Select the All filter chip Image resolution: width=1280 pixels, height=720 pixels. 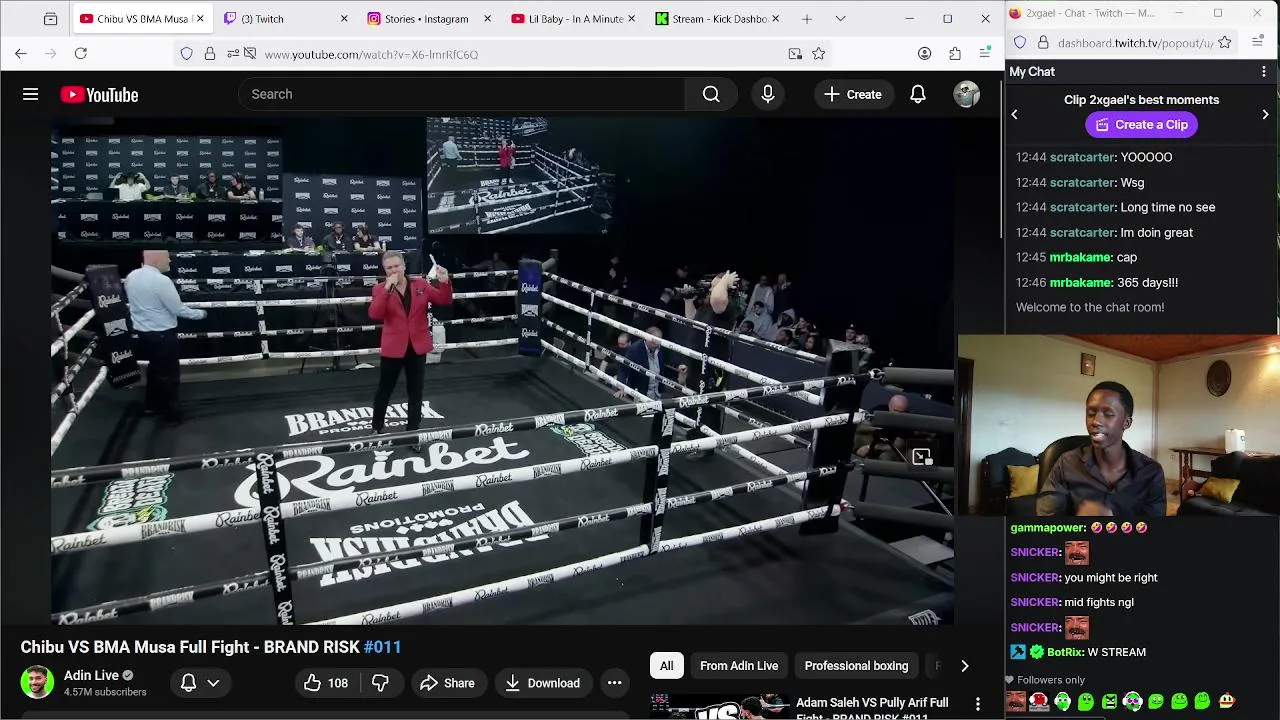pos(666,666)
